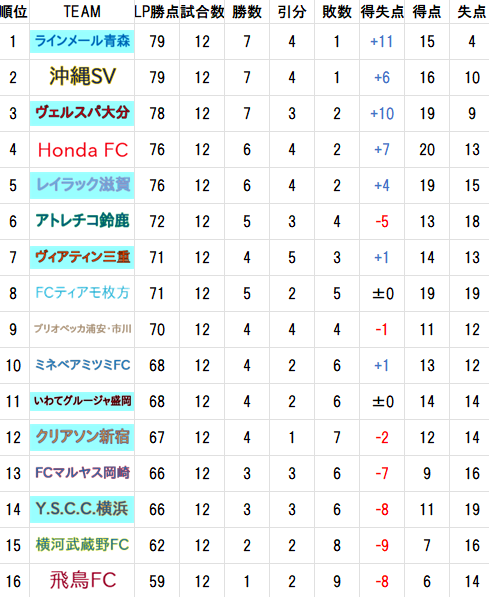Click the 試合数 column header
The height and width of the screenshot is (597, 489).
[202, 12]
